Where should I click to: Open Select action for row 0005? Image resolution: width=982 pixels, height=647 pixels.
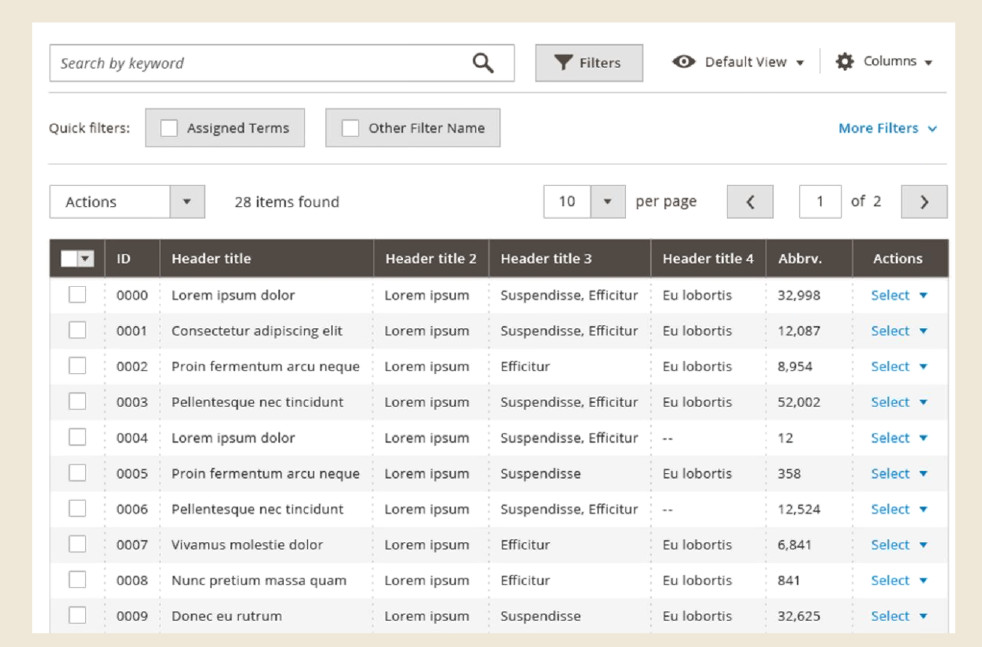tap(899, 474)
